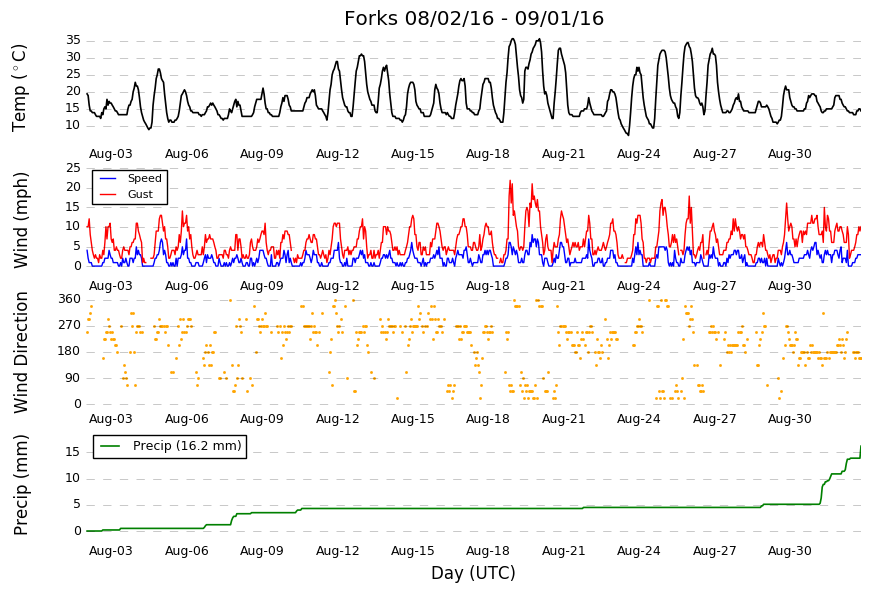Click the chart title Forks 08/02/16 - 09/01/16
The width and height of the screenshot is (871, 593).
click(474, 18)
